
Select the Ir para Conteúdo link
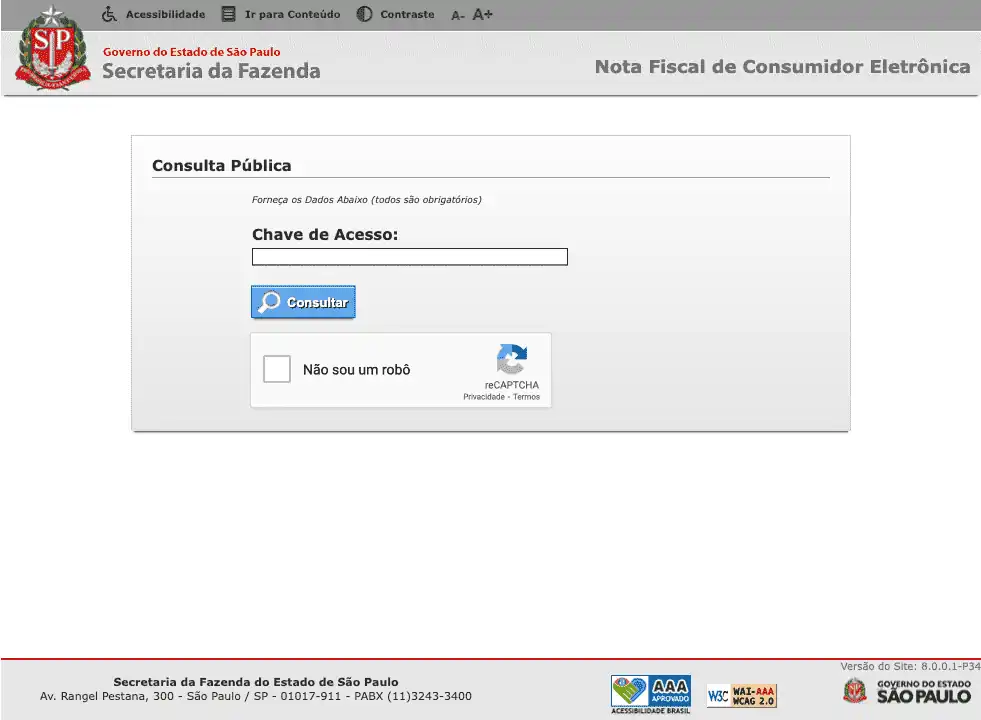tap(292, 14)
